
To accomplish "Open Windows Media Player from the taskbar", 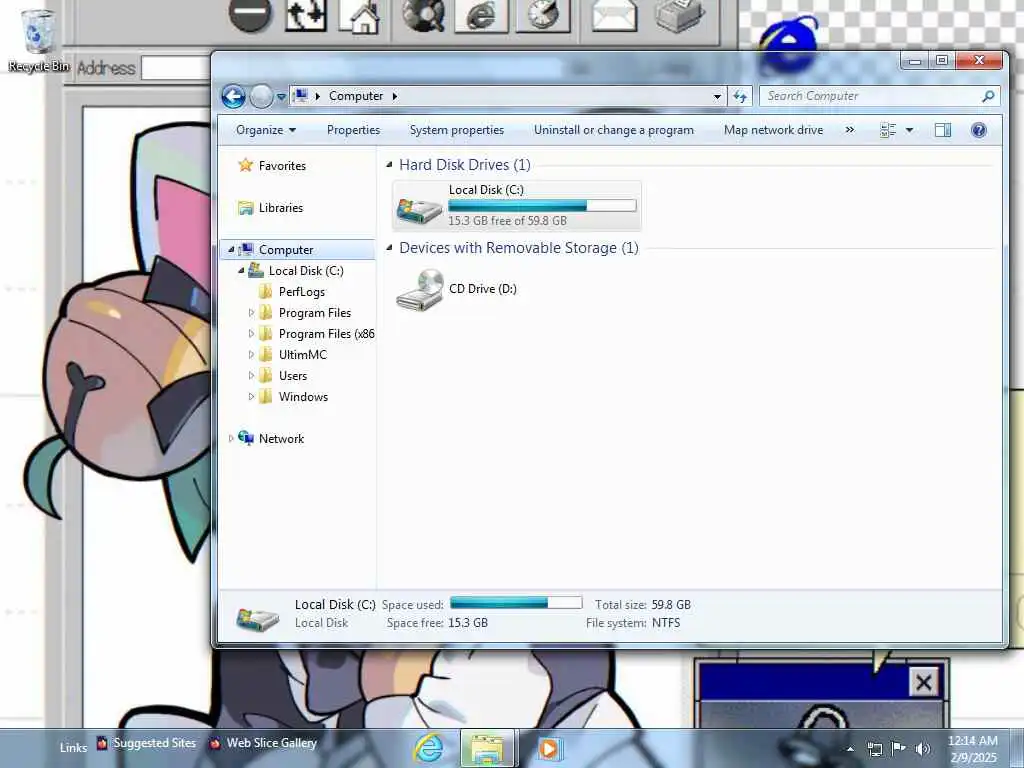I will pos(548,748).
